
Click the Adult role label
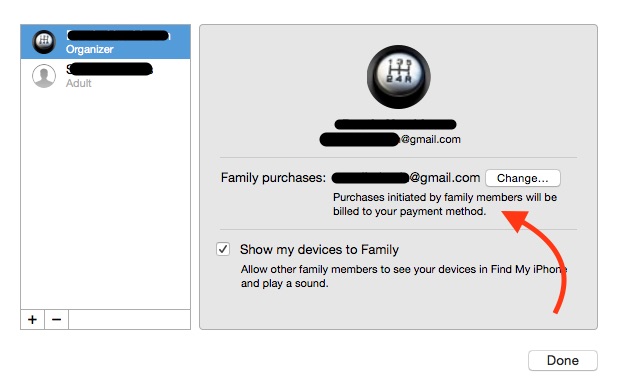point(78,83)
